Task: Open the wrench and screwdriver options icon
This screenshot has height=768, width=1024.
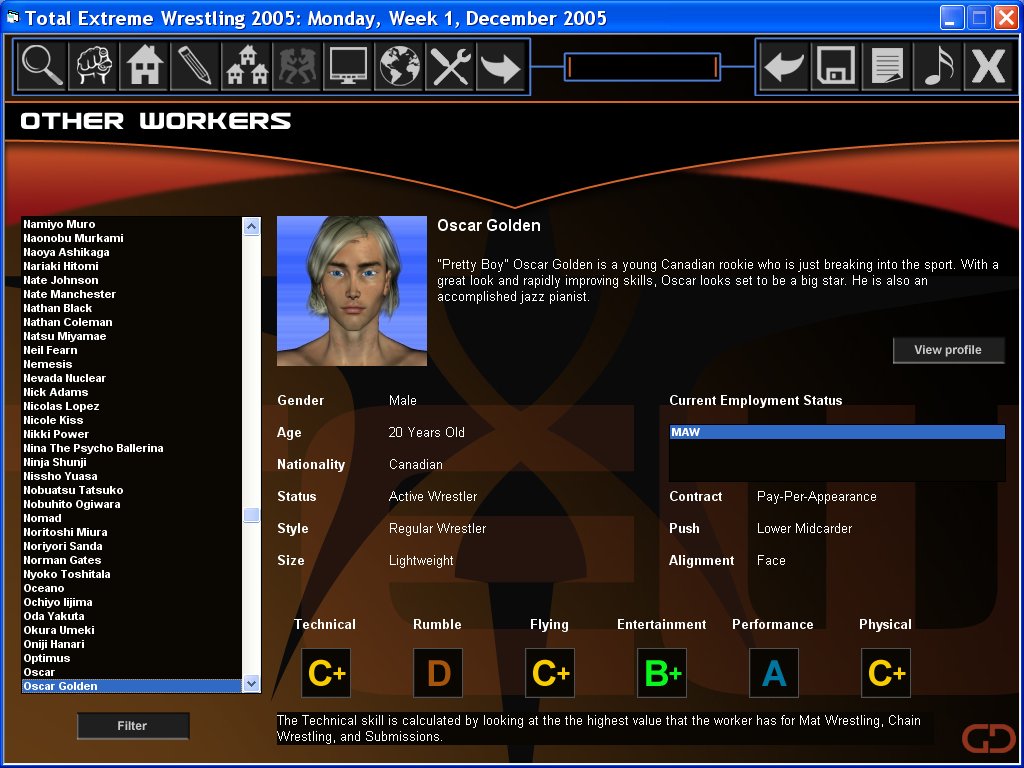Action: 449,66
